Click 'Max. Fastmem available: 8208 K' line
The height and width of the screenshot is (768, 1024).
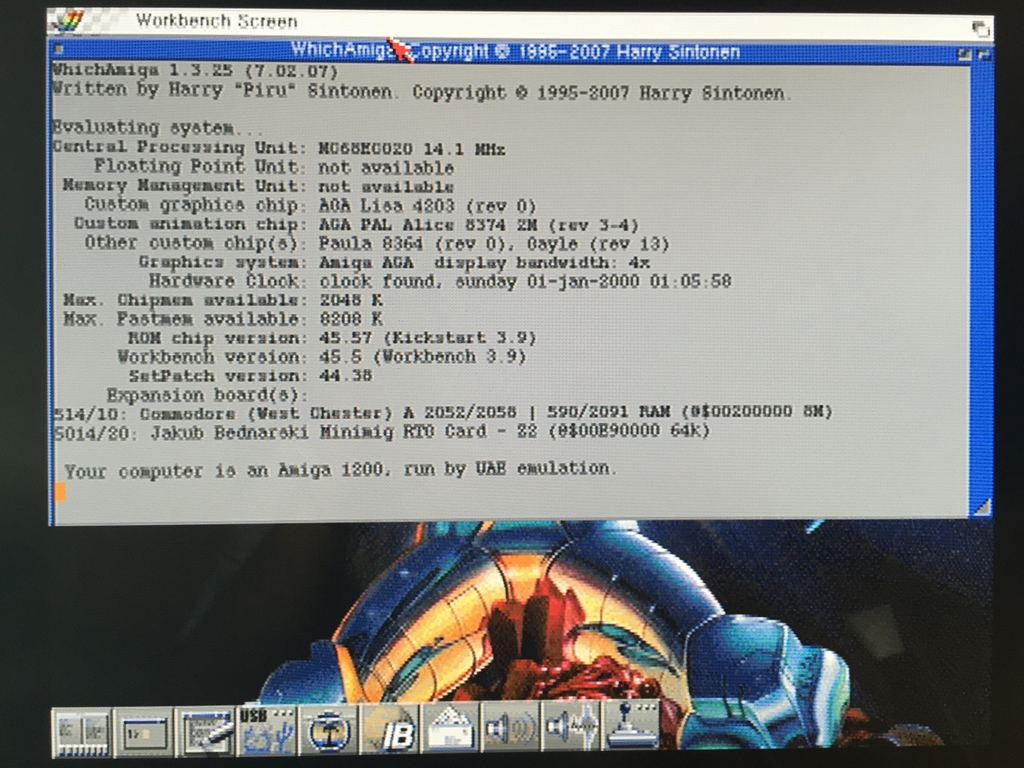pyautogui.click(x=223, y=319)
